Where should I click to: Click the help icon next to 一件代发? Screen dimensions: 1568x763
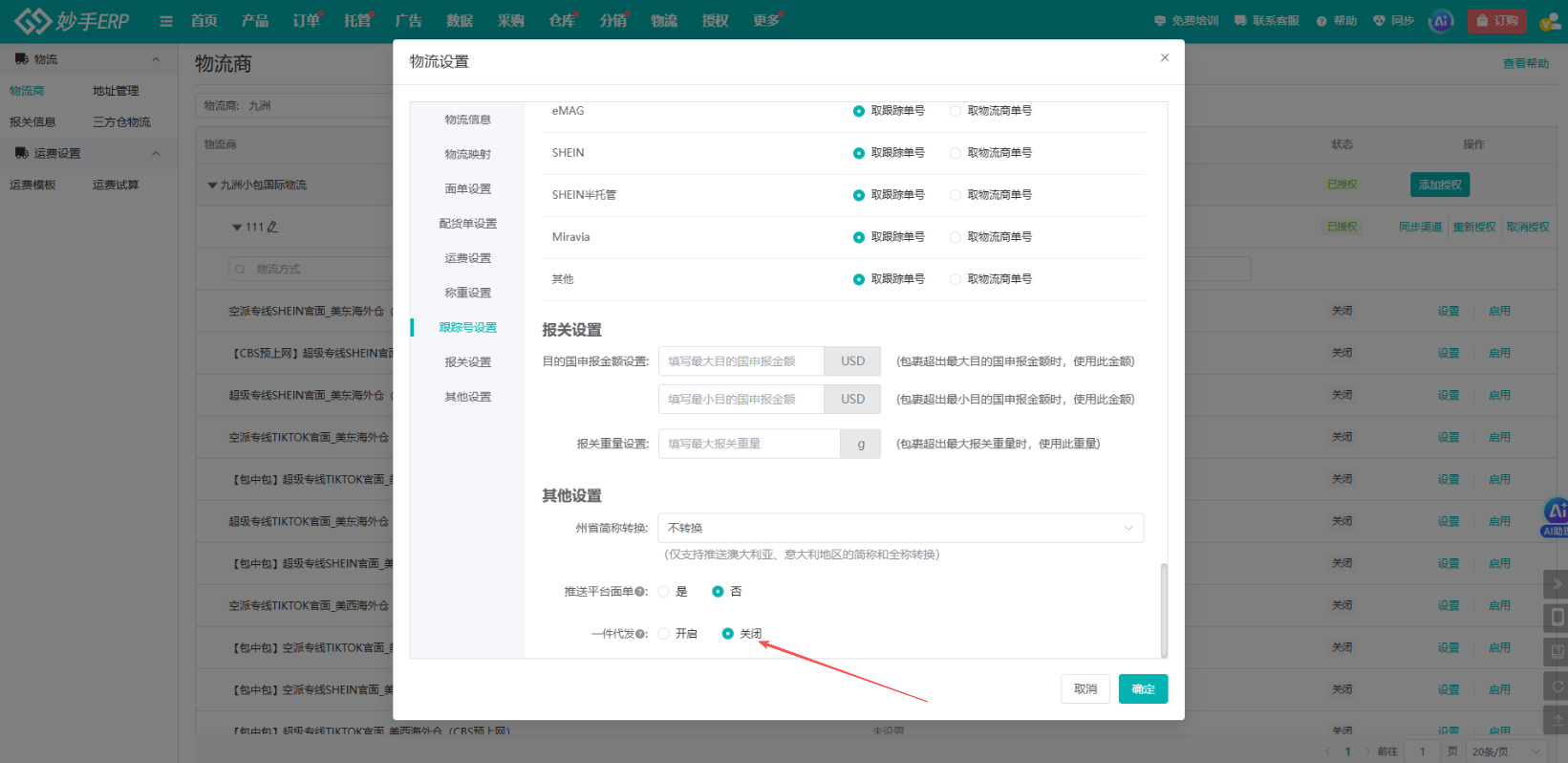pos(639,634)
